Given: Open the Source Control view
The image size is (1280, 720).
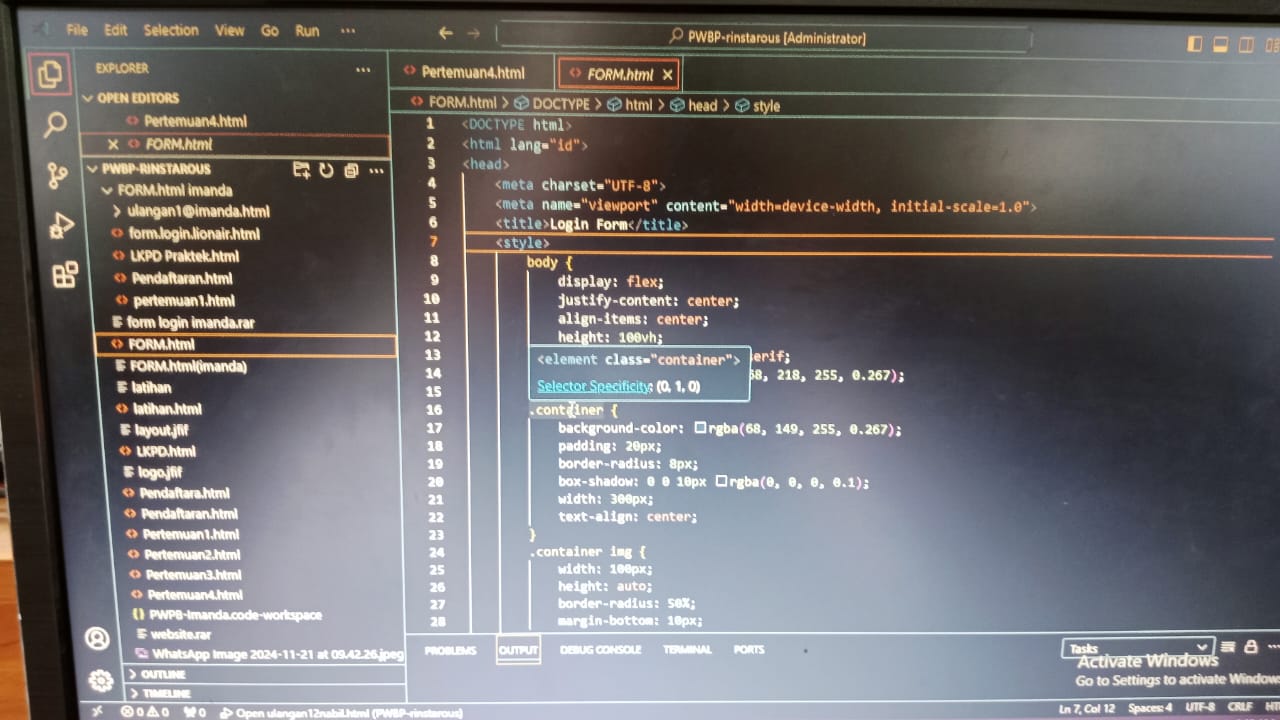Looking at the screenshot, I should tap(57, 176).
